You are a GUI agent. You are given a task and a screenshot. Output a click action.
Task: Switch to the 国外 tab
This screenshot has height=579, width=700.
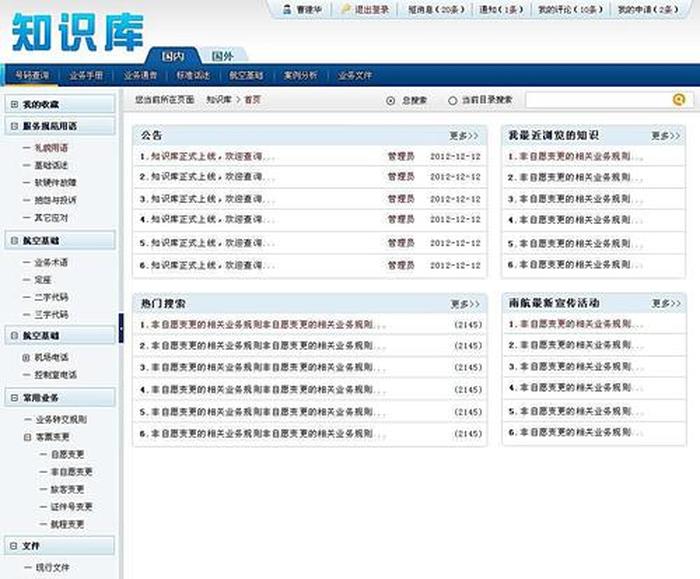point(222,56)
